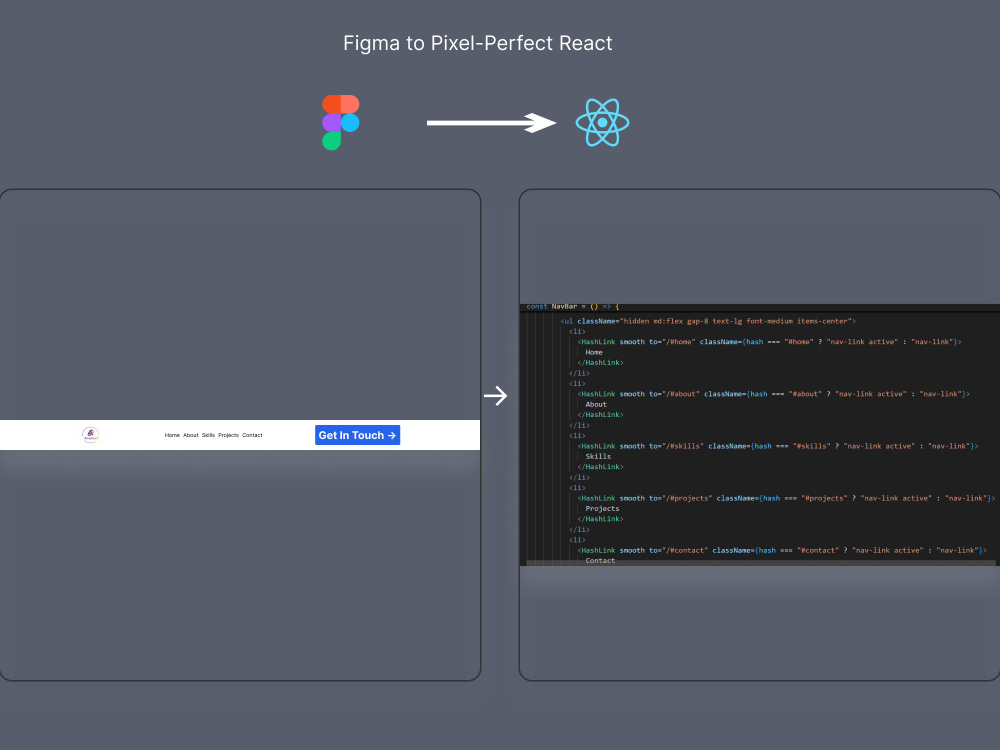Click the HashLink line with to="/#home"
Image resolution: width=1000 pixels, height=750 pixels.
[769, 342]
